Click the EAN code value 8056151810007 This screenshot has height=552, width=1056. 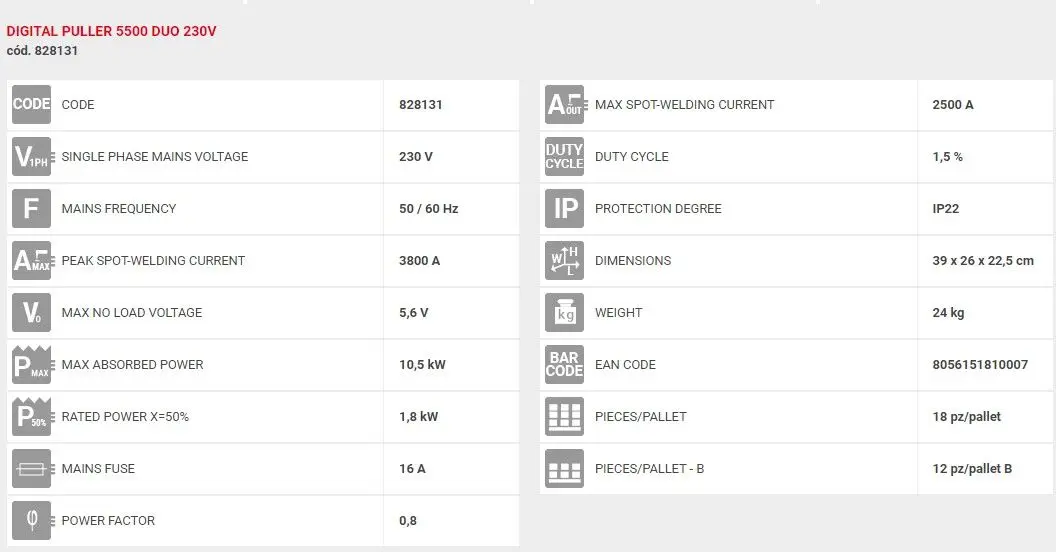point(979,365)
